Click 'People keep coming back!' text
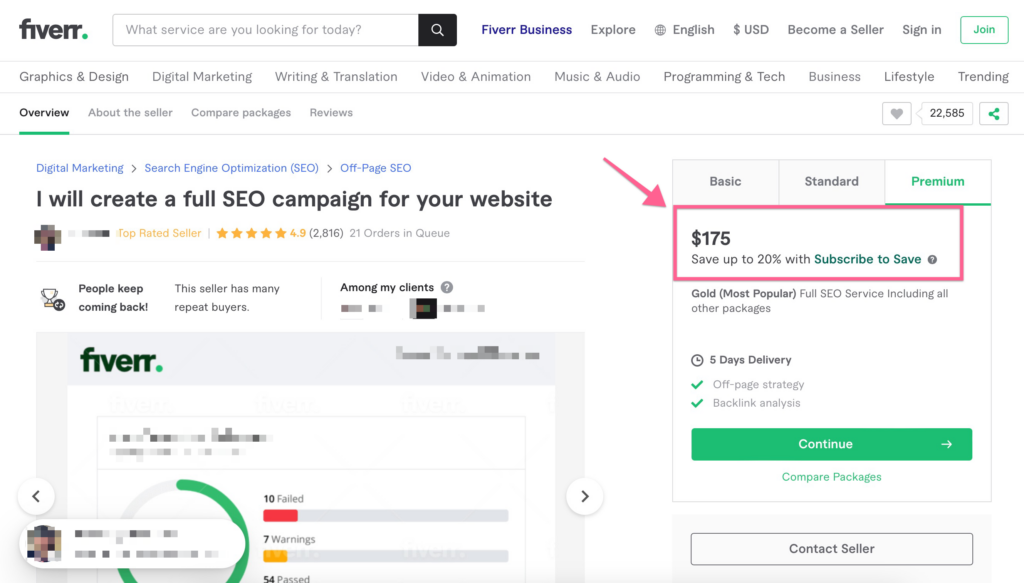 point(113,298)
